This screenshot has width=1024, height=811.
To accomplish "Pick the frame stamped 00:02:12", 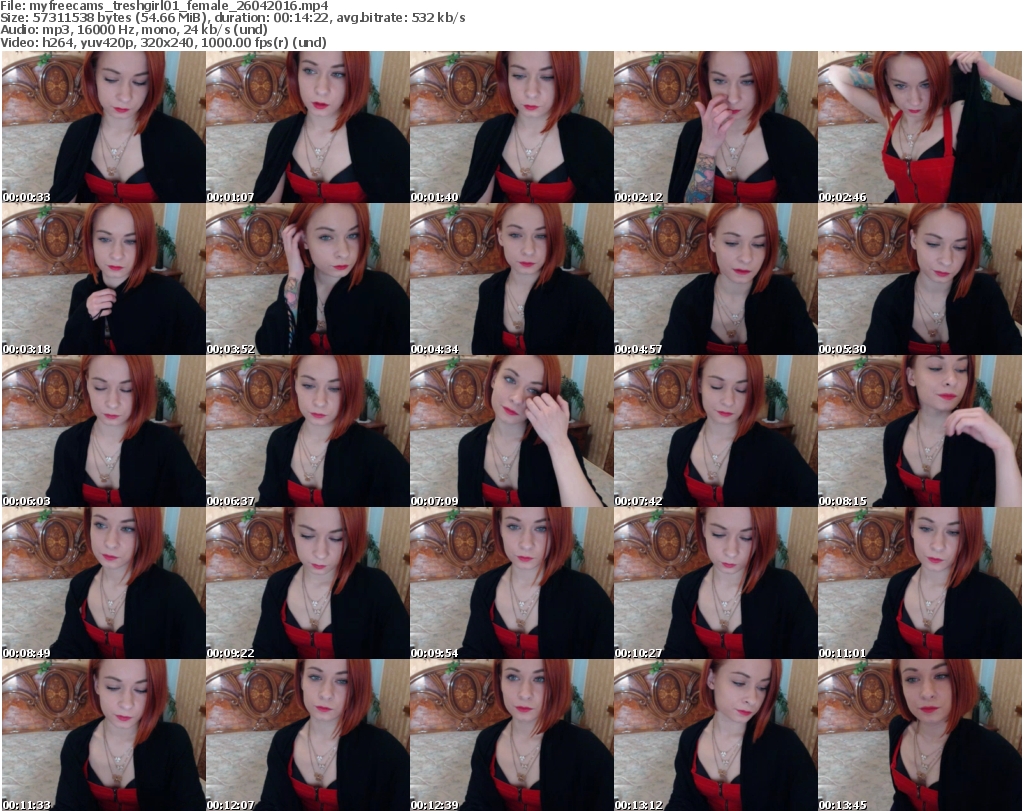I will tap(715, 127).
